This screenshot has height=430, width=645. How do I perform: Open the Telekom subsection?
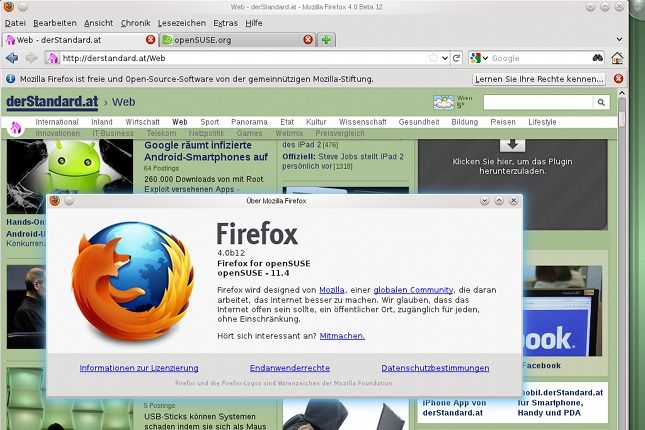161,133
